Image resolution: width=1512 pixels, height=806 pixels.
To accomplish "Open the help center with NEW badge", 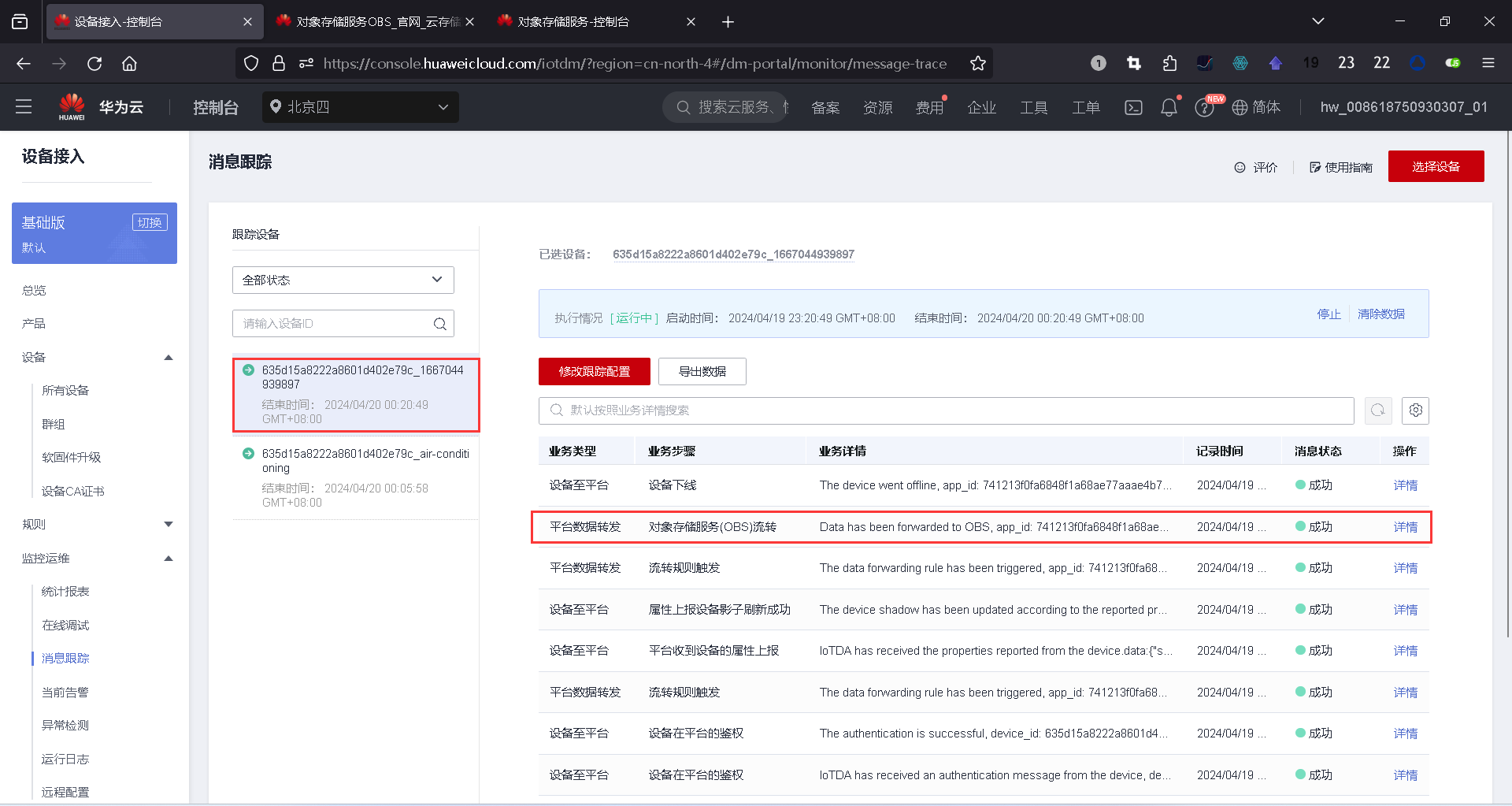I will click(x=1205, y=107).
